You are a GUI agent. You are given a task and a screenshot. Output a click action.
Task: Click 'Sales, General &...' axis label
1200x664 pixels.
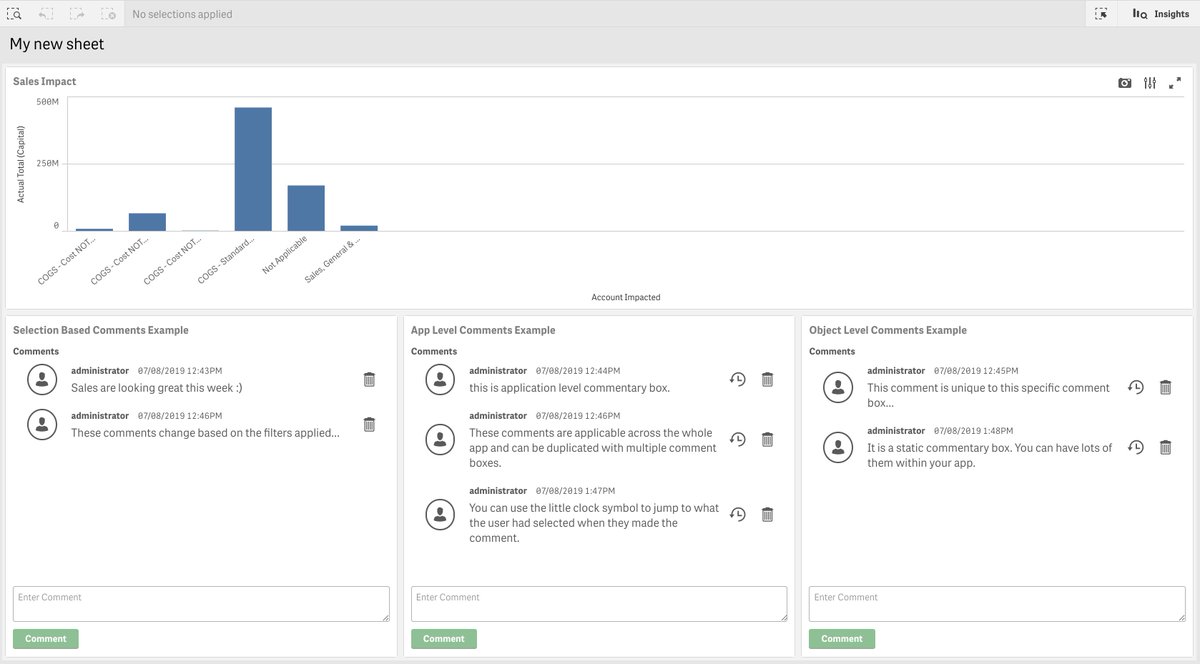pos(333,260)
